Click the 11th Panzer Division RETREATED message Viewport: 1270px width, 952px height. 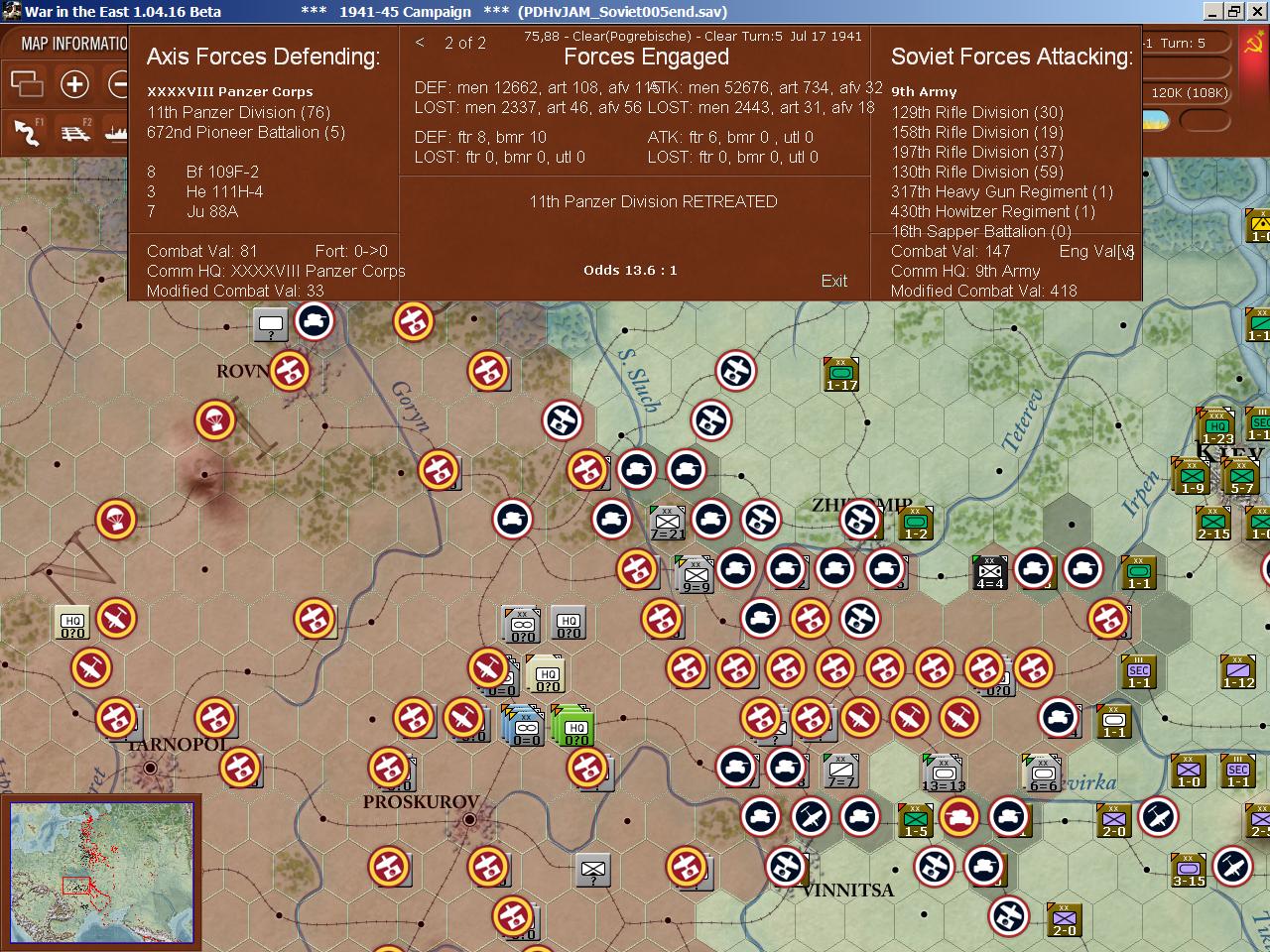(653, 201)
